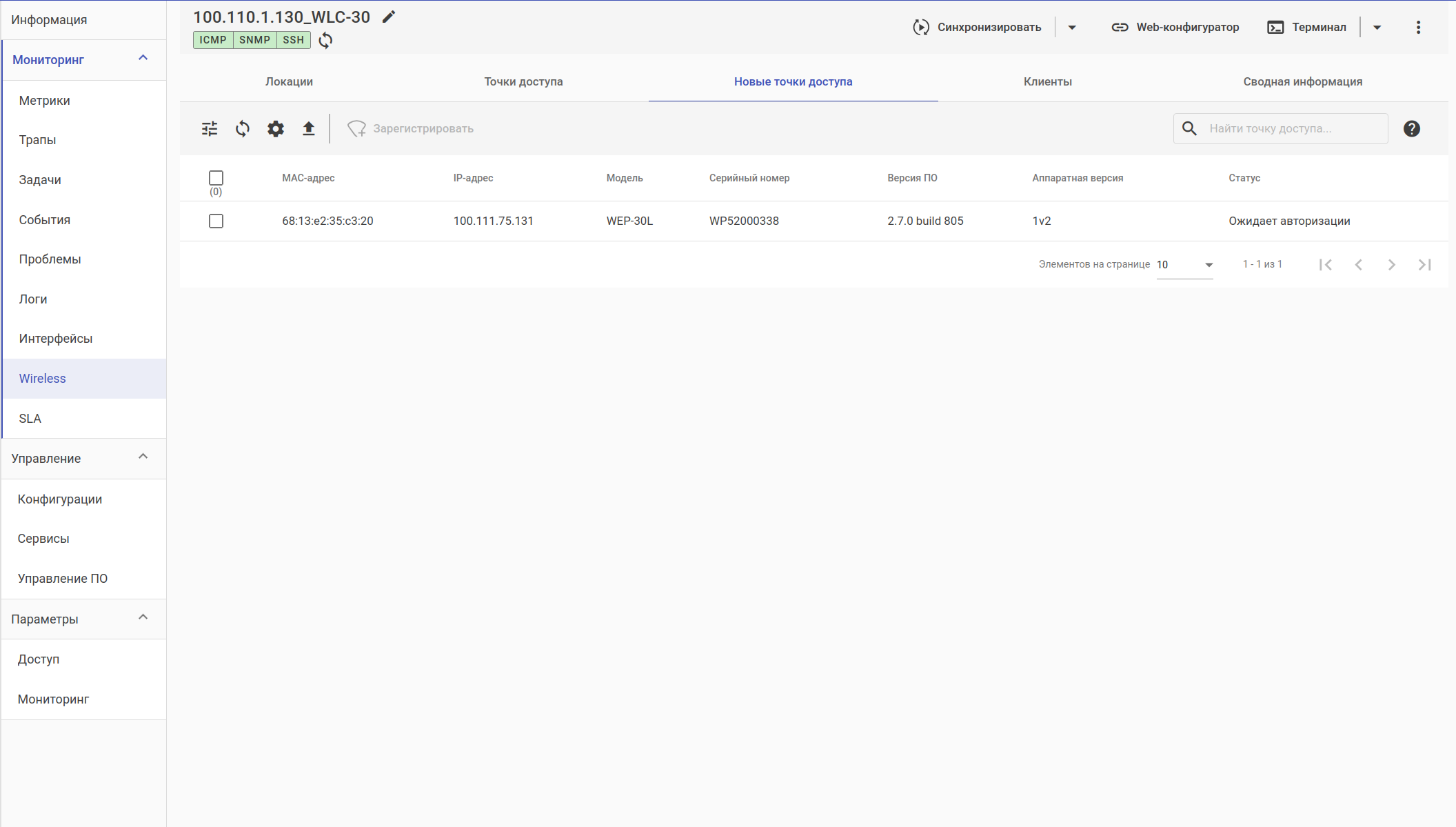Toggle the select-all checkbox in table header
This screenshot has width=1456, height=827.
click(216, 178)
